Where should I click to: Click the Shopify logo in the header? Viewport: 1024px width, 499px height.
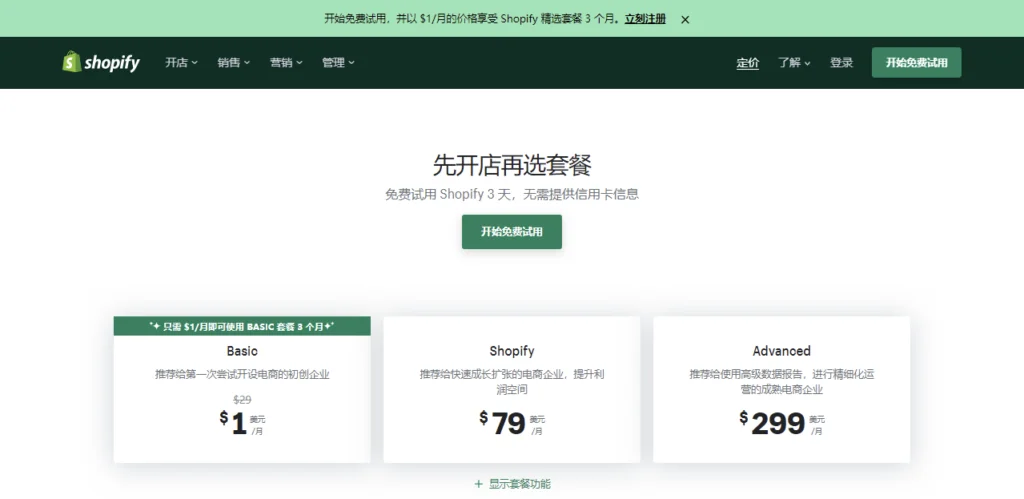point(101,63)
